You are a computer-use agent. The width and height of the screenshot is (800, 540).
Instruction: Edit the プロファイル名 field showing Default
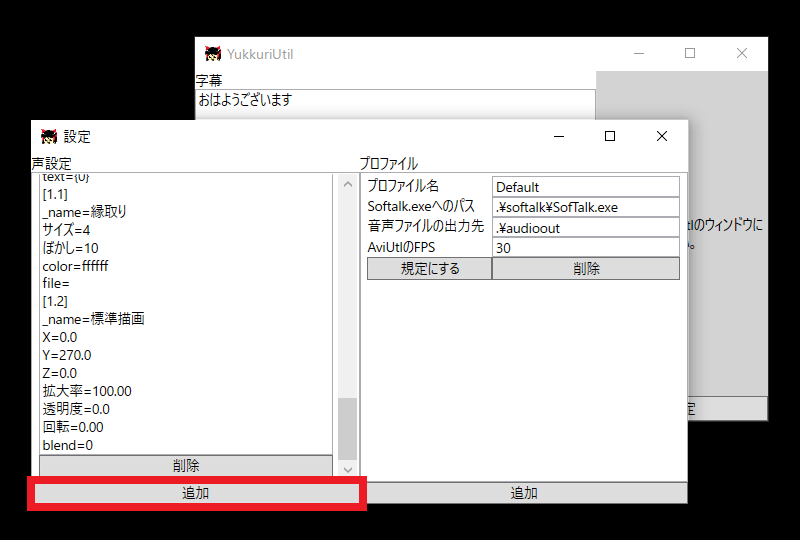pyautogui.click(x=586, y=187)
